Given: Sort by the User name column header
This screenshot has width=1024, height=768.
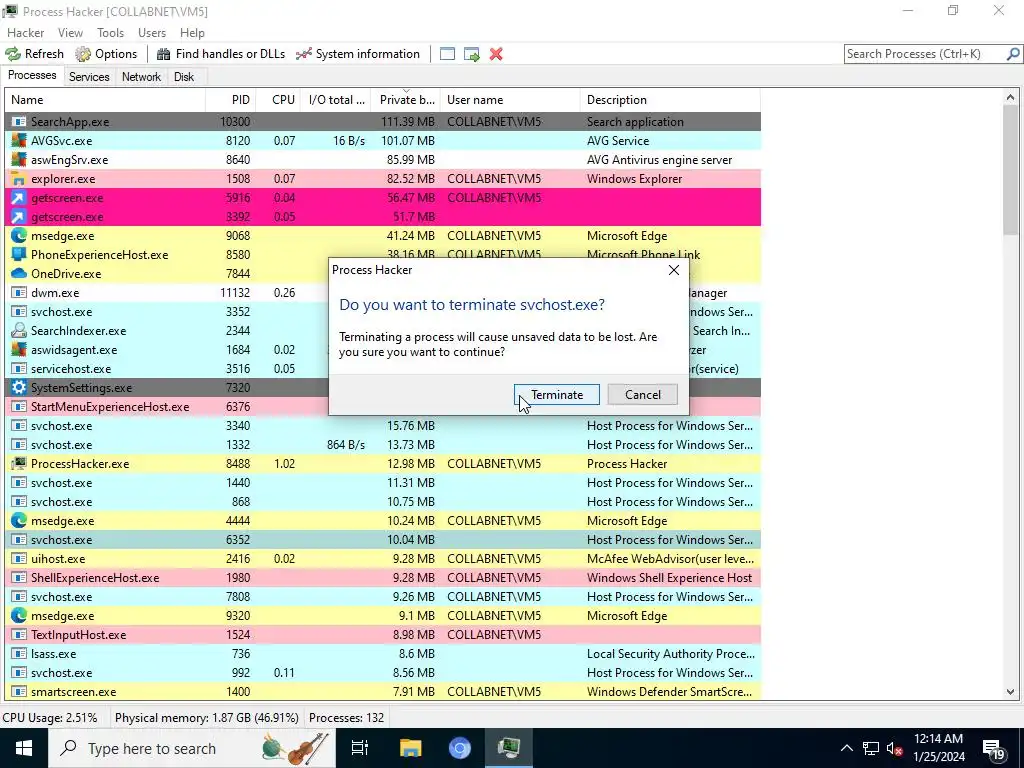Looking at the screenshot, I should (510, 100).
